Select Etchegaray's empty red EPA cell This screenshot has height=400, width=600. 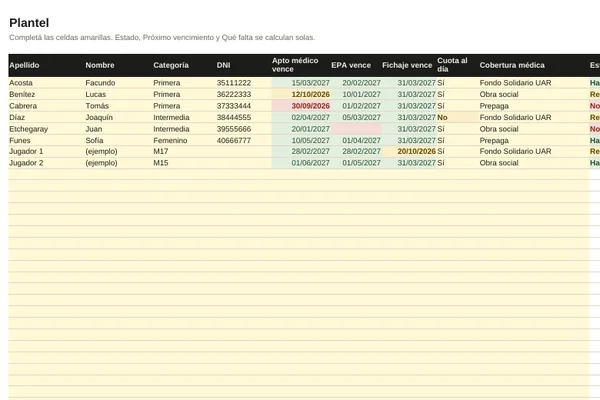pyautogui.click(x=356, y=129)
